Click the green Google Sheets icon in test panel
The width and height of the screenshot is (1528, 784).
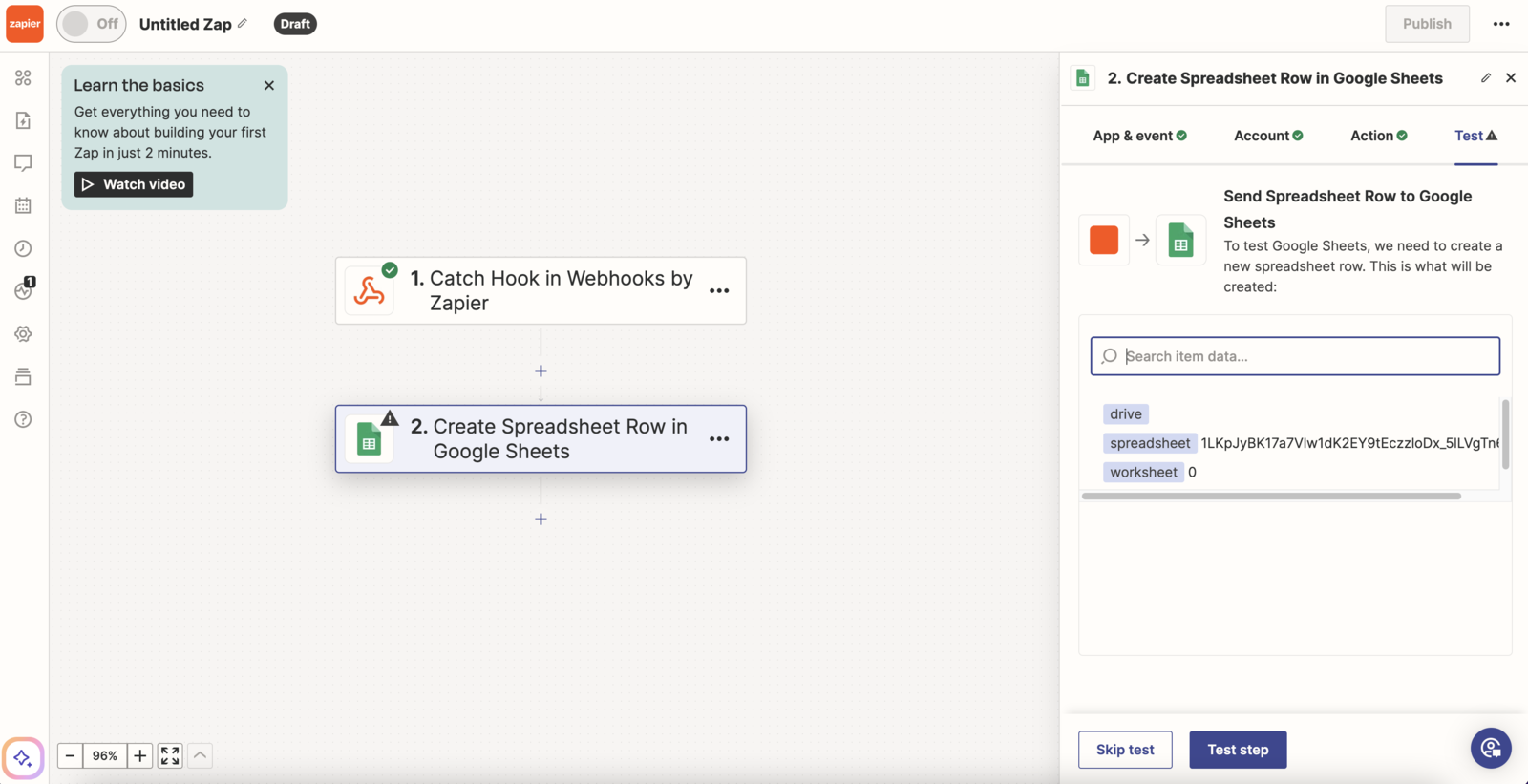[x=1181, y=240]
